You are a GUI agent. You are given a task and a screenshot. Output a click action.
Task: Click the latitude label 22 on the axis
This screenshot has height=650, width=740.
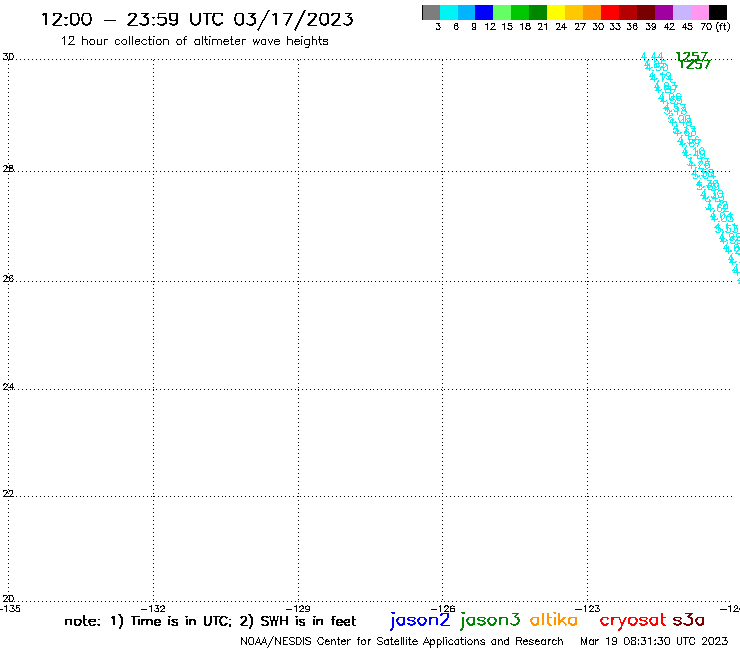[8, 493]
